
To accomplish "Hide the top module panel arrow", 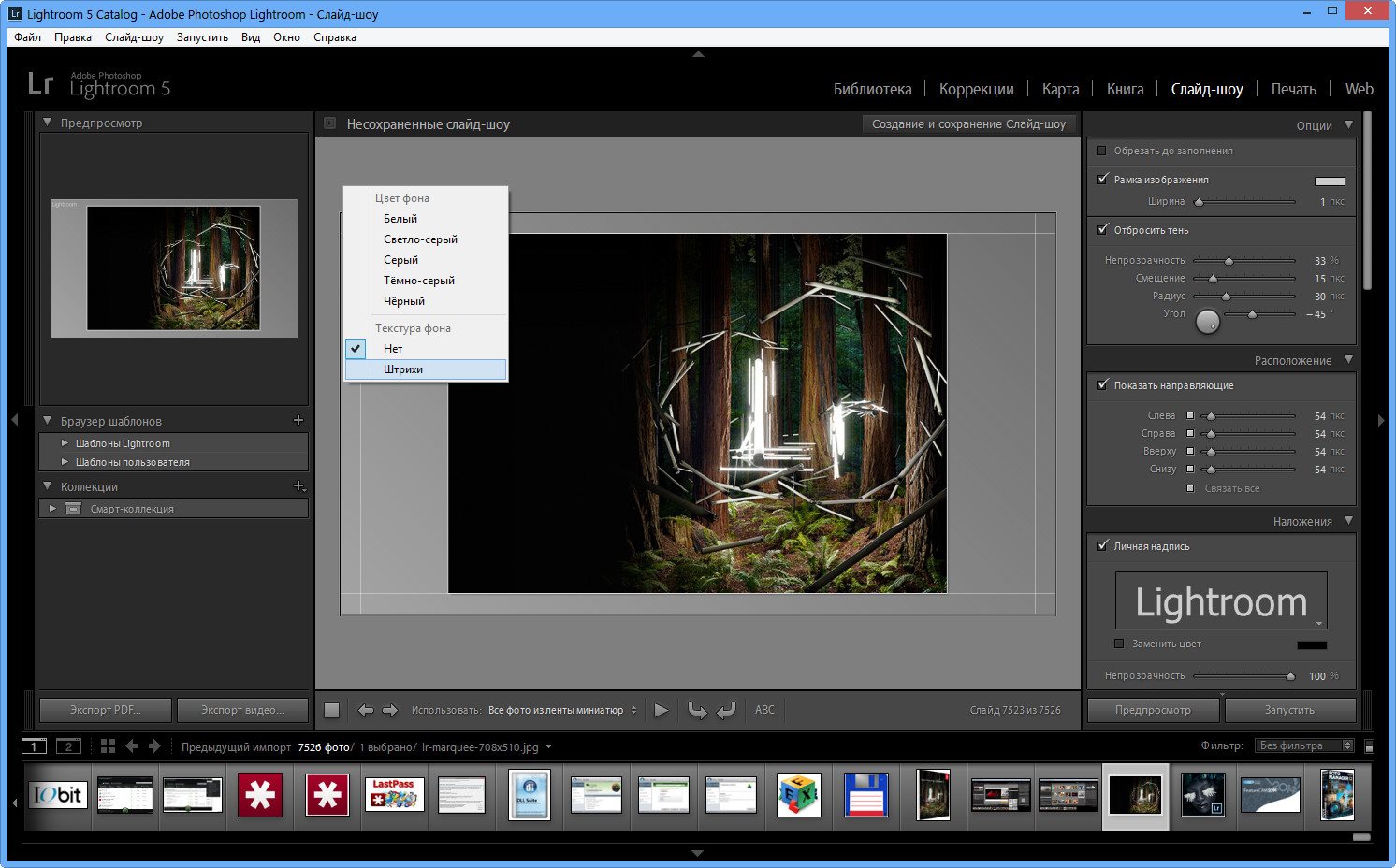I will coord(698,55).
